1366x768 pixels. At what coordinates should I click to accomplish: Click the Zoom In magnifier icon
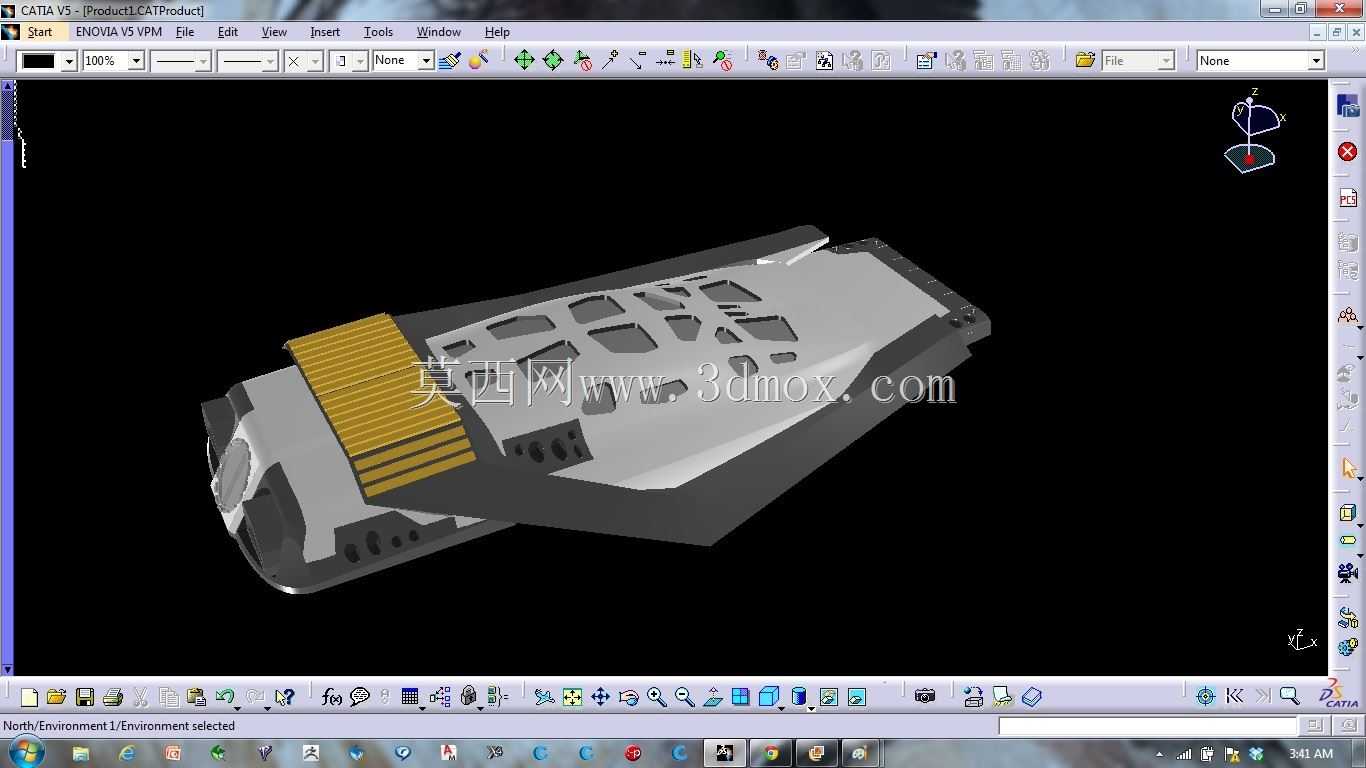(x=657, y=697)
